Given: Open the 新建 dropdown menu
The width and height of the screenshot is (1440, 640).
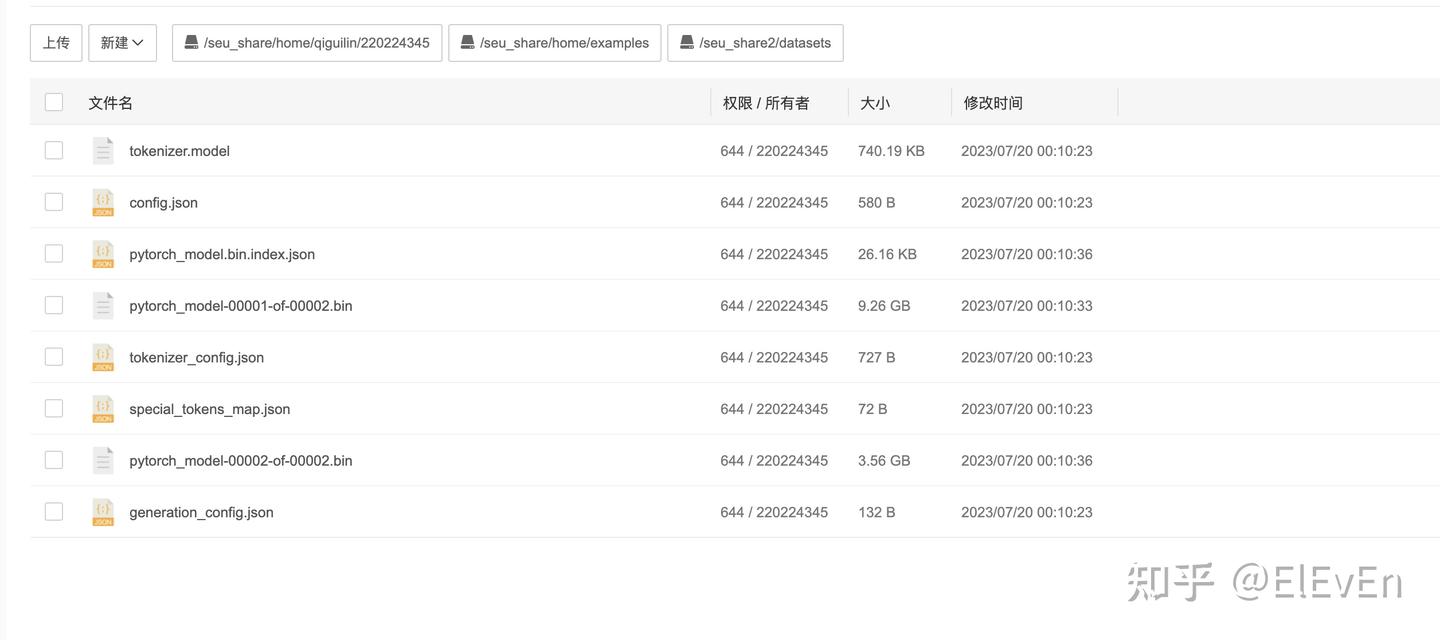Looking at the screenshot, I should point(122,43).
